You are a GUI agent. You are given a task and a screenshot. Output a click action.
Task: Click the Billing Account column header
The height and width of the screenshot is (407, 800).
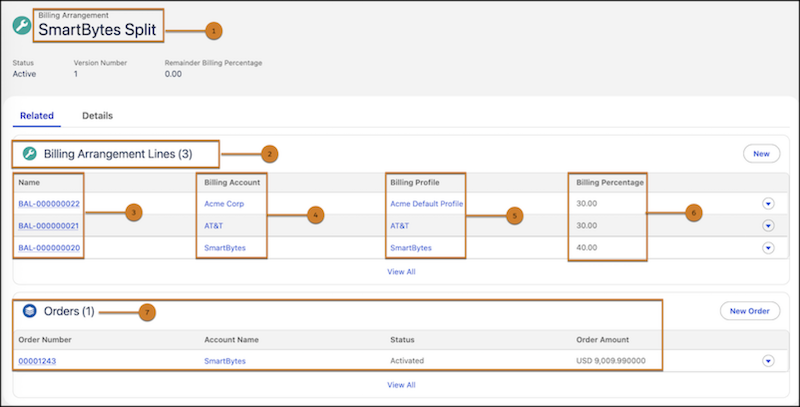pos(232,182)
